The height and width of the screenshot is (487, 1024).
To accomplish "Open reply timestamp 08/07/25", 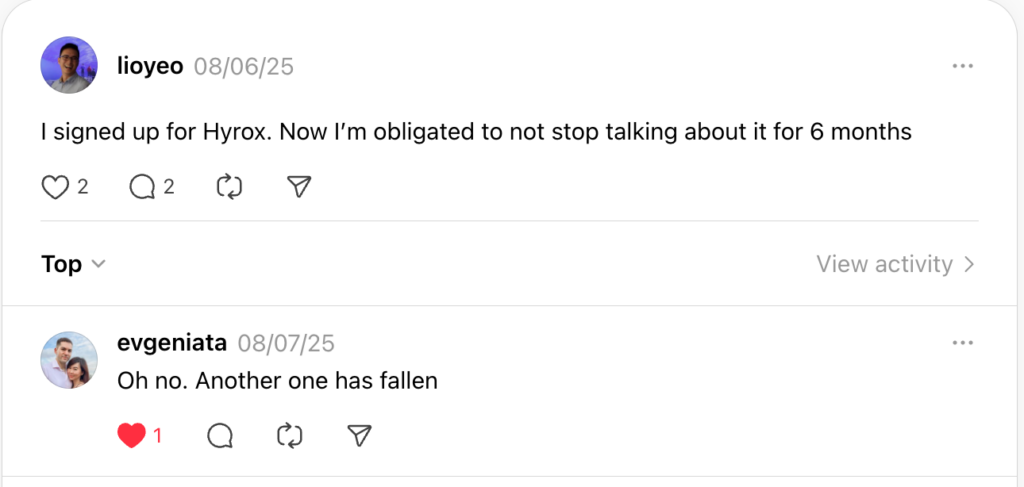I will pyautogui.click(x=286, y=343).
